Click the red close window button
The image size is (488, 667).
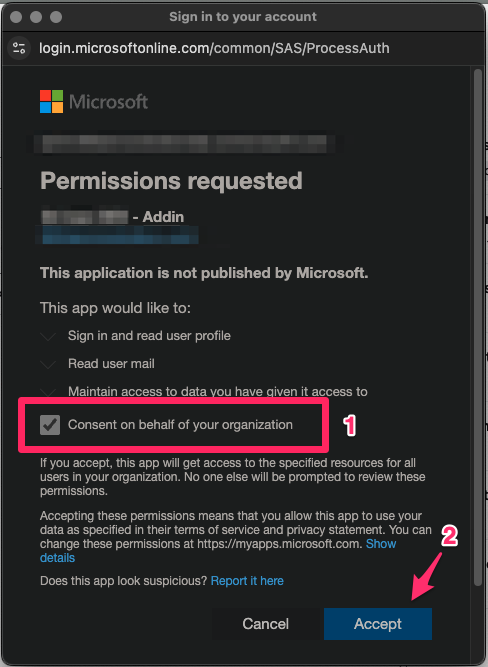coord(16,17)
